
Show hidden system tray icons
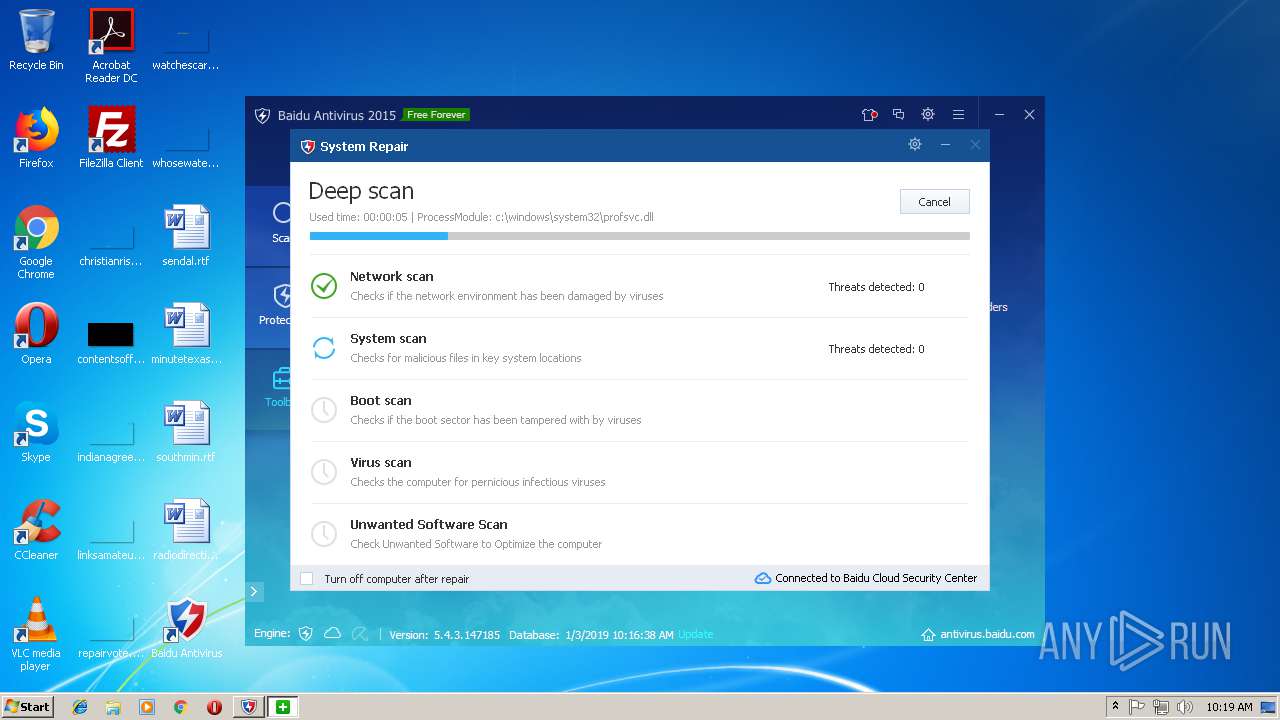(x=1115, y=707)
